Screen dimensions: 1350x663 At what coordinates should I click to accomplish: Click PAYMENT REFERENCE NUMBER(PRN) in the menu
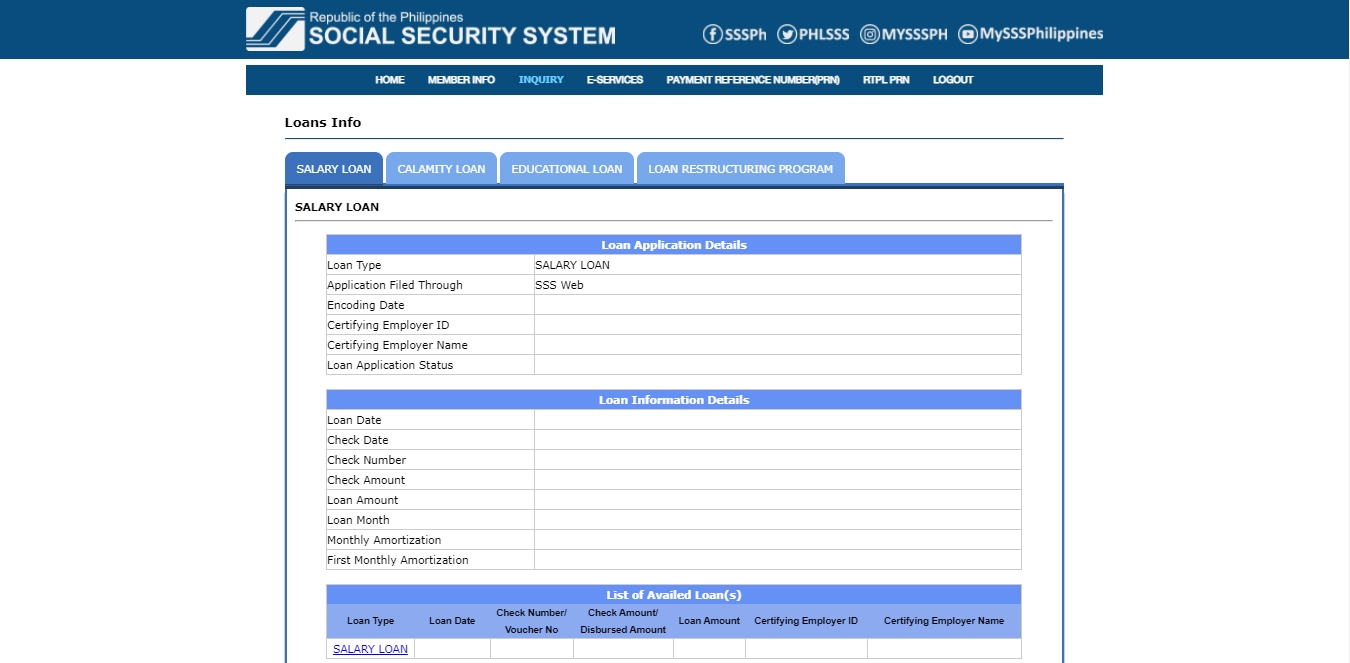752,80
